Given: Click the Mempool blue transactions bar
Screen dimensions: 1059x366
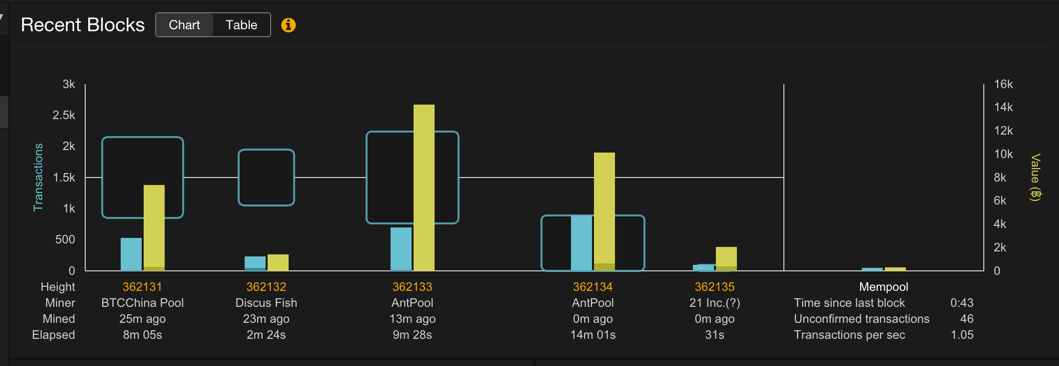Looking at the screenshot, I should pos(872,269).
